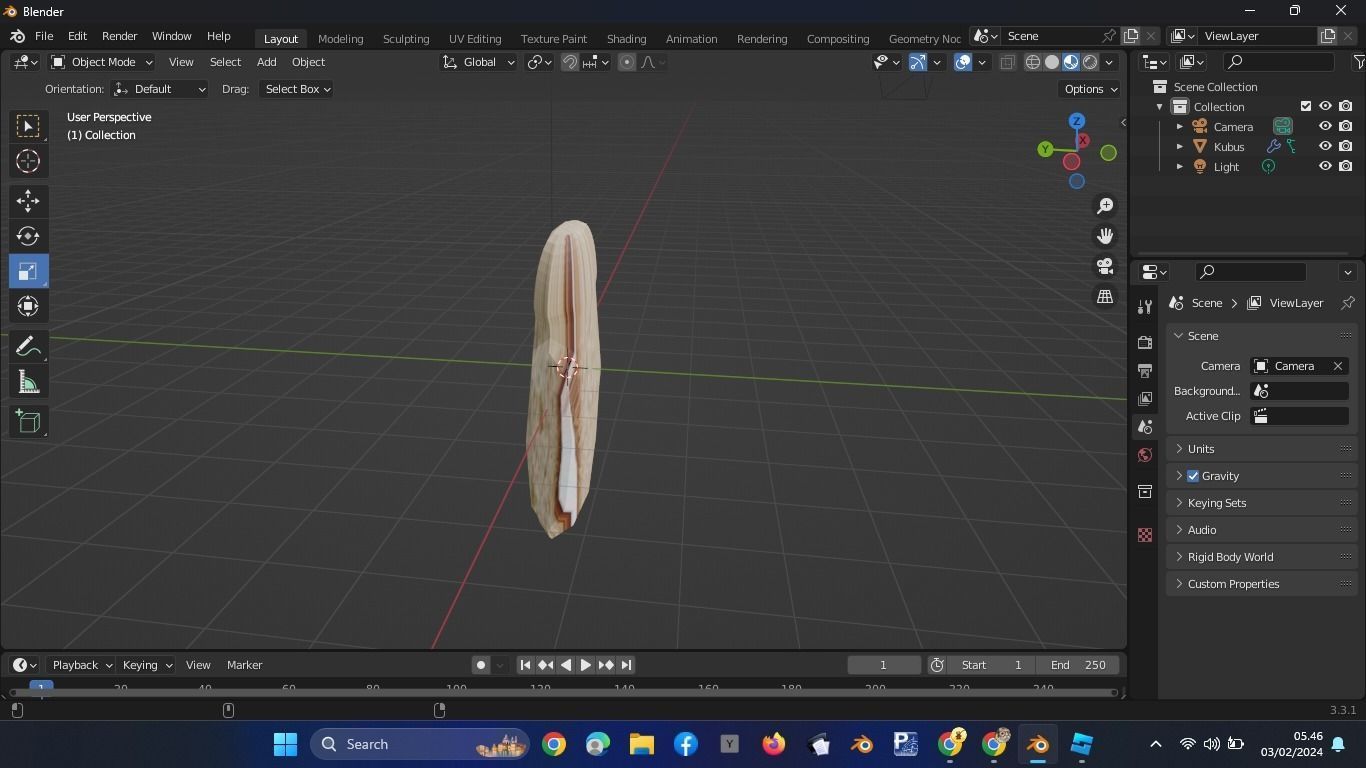Image resolution: width=1366 pixels, height=768 pixels.
Task: Open the Texture properties tab
Action: [x=1145, y=535]
